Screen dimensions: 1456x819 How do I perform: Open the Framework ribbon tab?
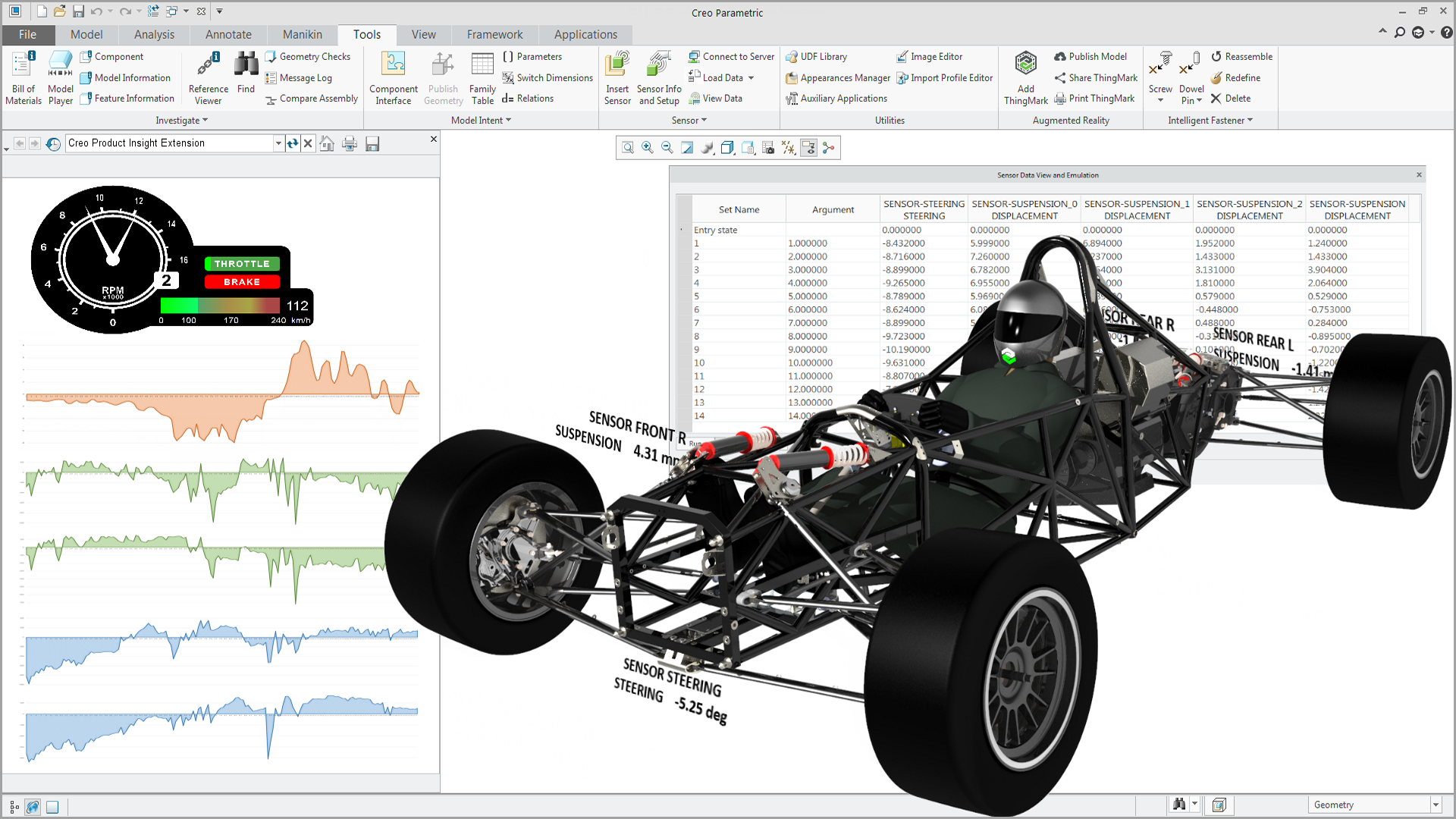494,35
